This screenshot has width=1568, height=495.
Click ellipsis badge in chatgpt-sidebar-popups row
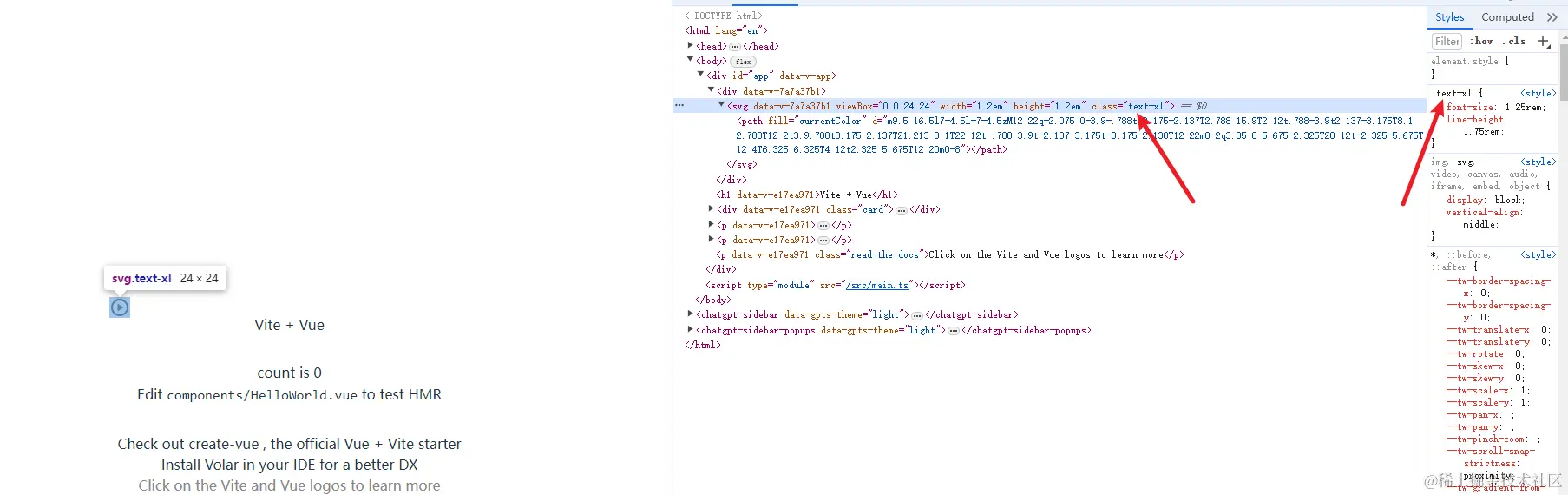pos(954,331)
